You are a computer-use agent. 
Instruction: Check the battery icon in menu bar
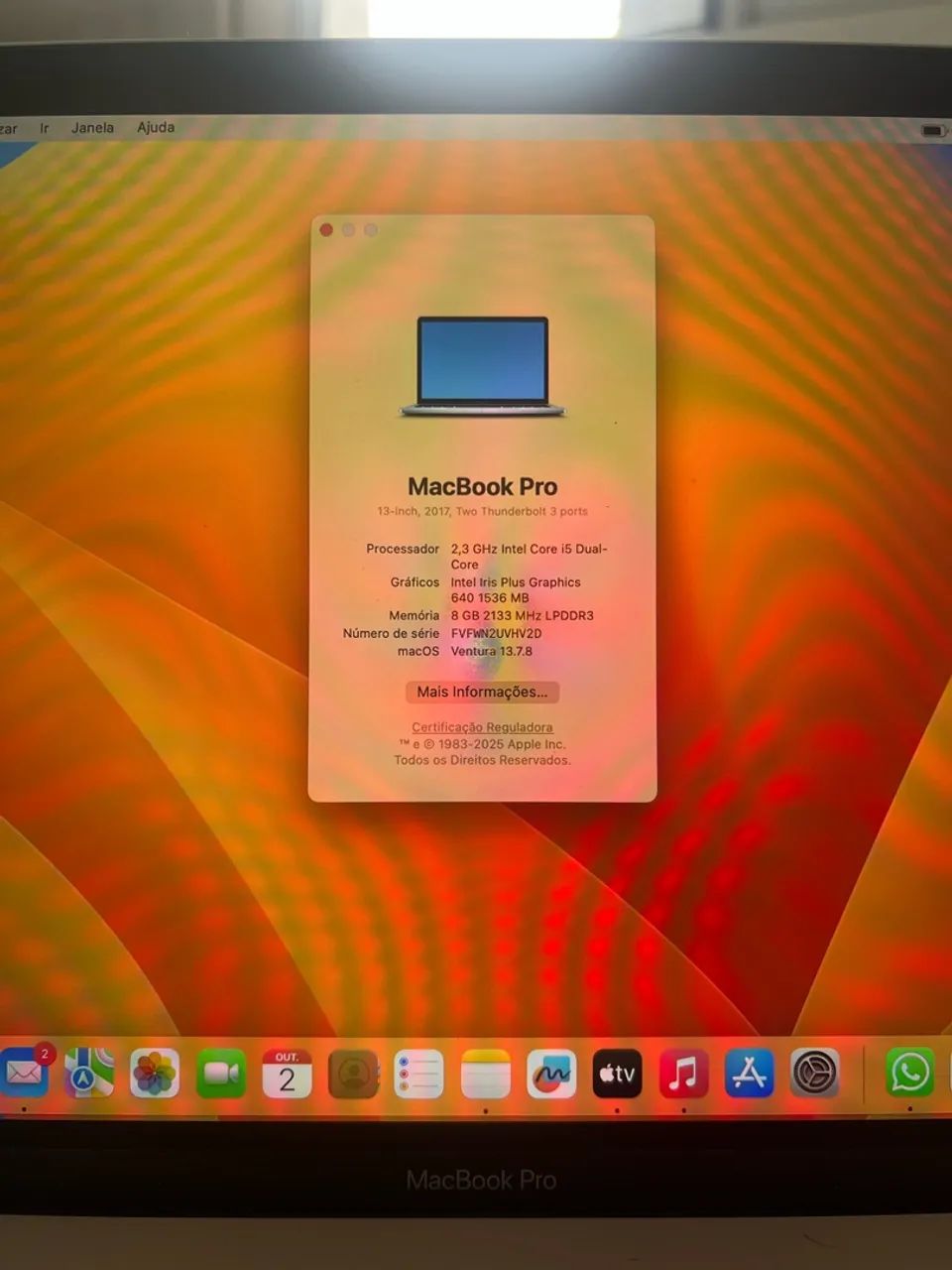933,130
